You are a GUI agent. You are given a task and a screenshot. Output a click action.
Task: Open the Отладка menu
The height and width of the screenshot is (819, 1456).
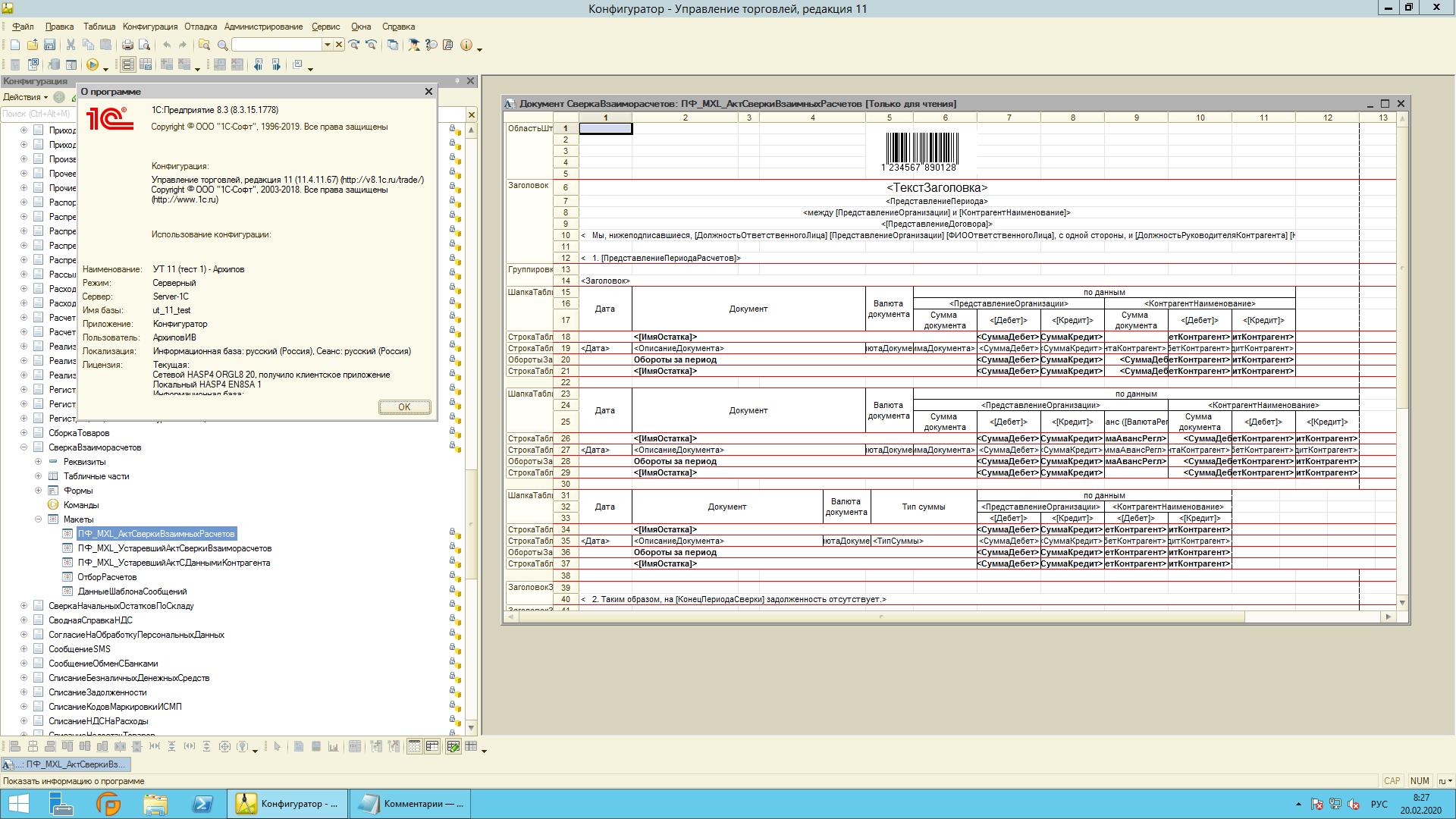pyautogui.click(x=200, y=27)
